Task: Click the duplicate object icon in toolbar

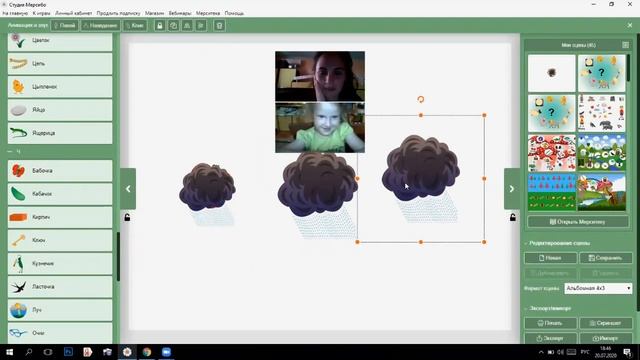Action: (x=173, y=26)
